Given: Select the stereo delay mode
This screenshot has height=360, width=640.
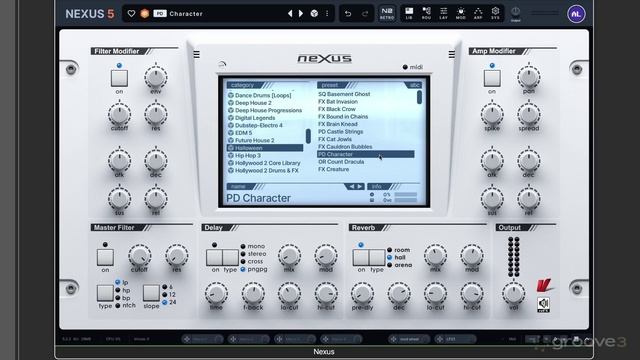Looking at the screenshot, I should click(253, 254).
